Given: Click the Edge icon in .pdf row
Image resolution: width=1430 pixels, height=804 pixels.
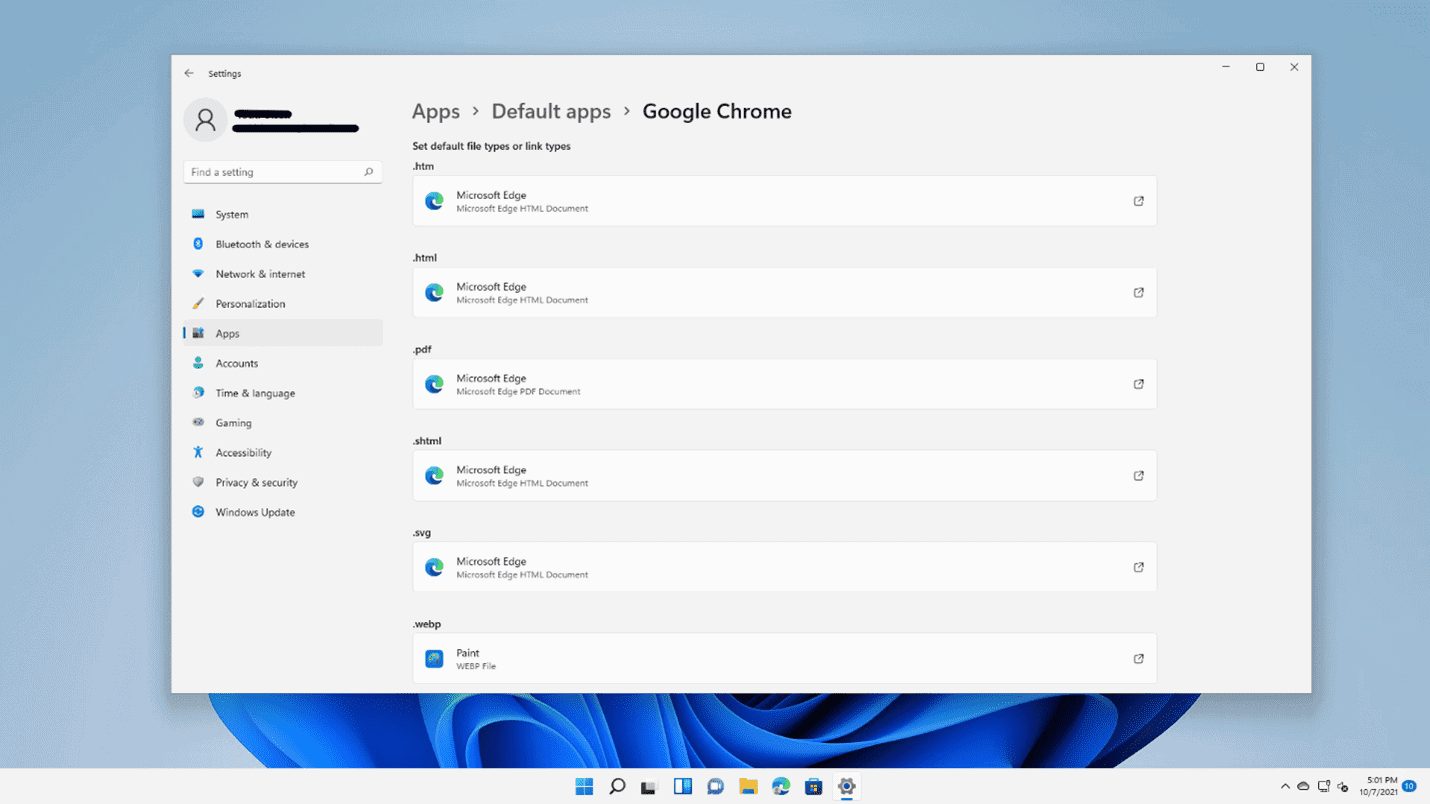Looking at the screenshot, I should point(434,384).
